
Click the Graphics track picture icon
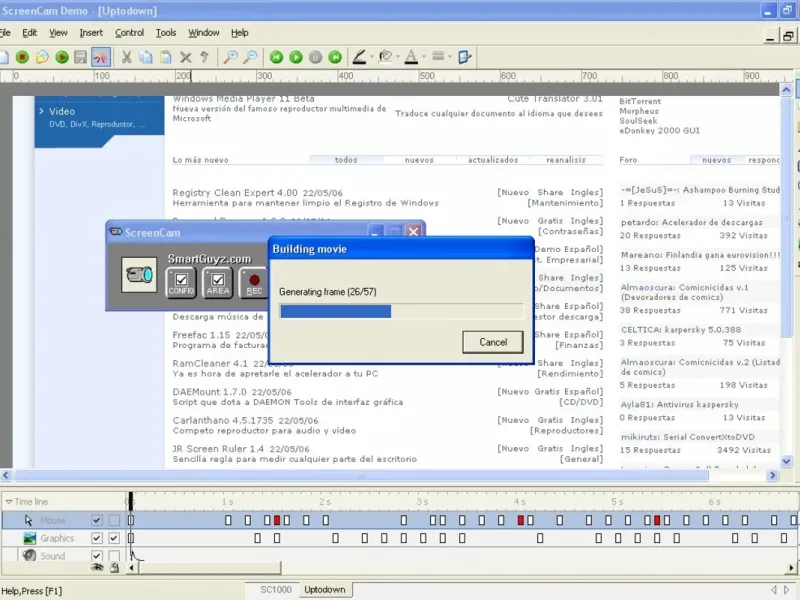pyautogui.click(x=30, y=538)
